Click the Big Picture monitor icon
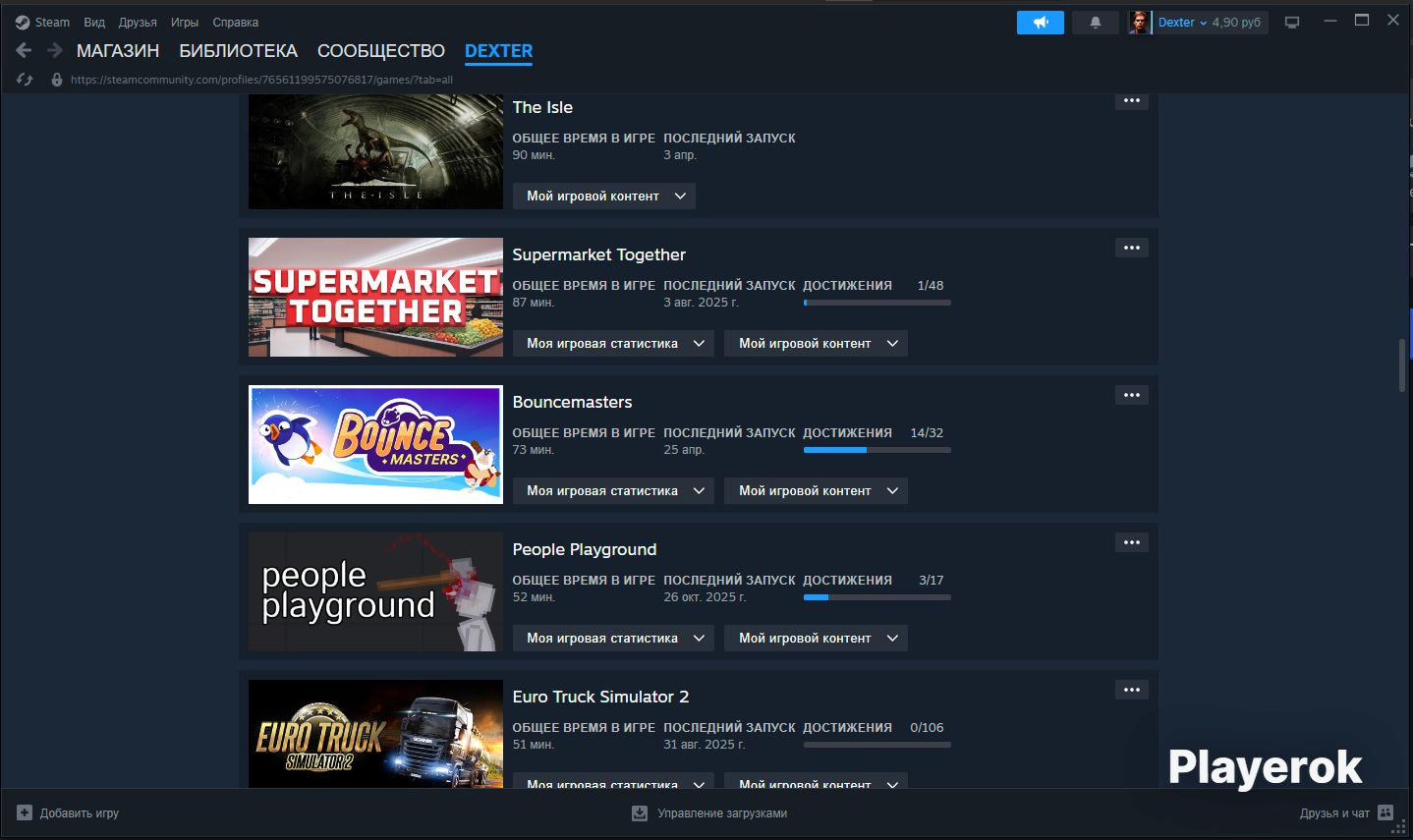Image resolution: width=1413 pixels, height=840 pixels. click(x=1292, y=22)
